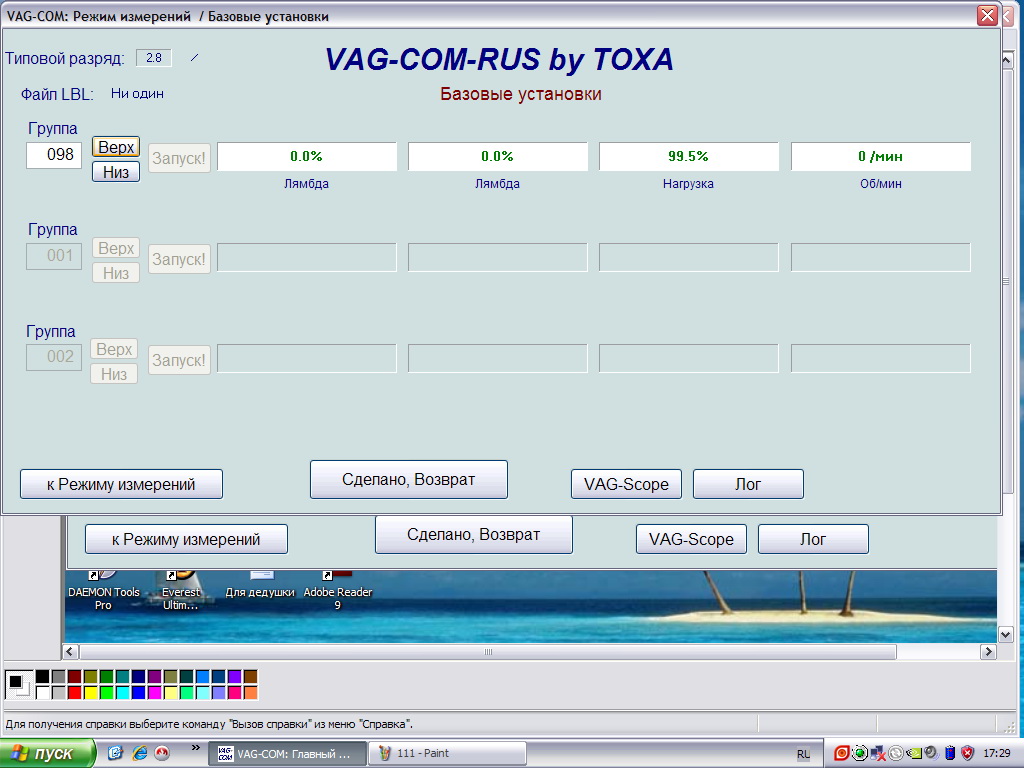Open VAG-Scope from the active VAG-COM dialog
Viewport: 1024px width, 768px height.
pos(625,484)
